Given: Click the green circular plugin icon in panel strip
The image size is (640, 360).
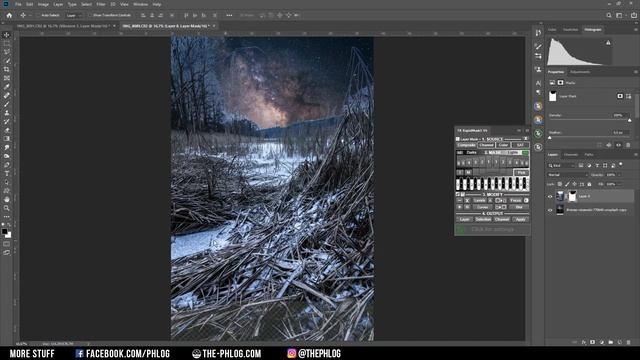Looking at the screenshot, I should pyautogui.click(x=538, y=133).
